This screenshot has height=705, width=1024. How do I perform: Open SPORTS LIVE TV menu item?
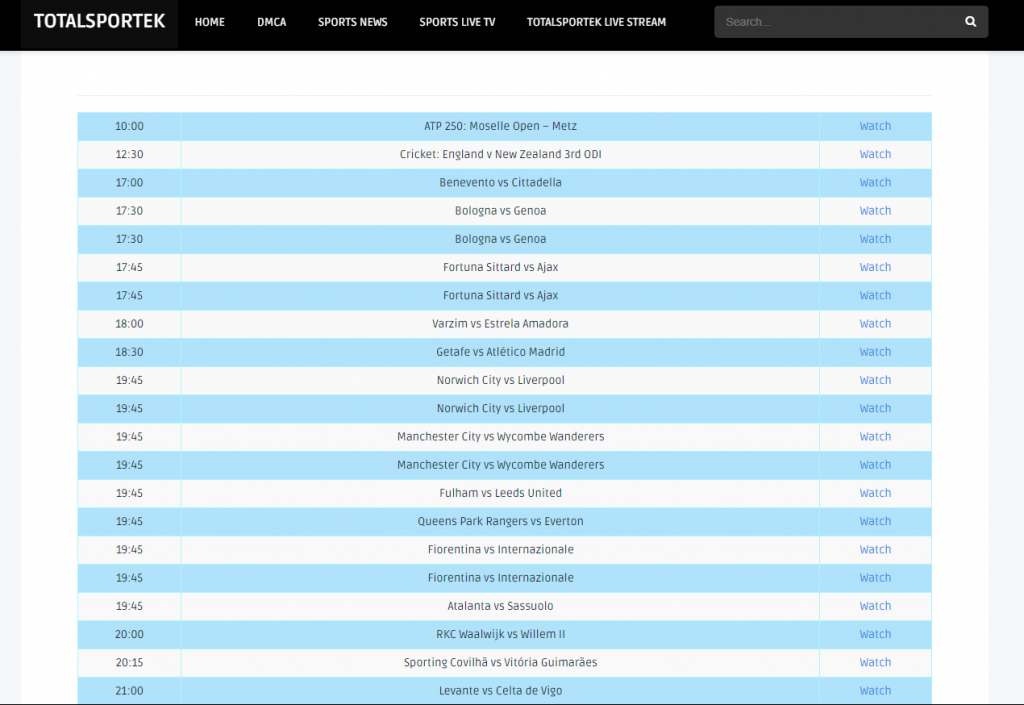(457, 22)
